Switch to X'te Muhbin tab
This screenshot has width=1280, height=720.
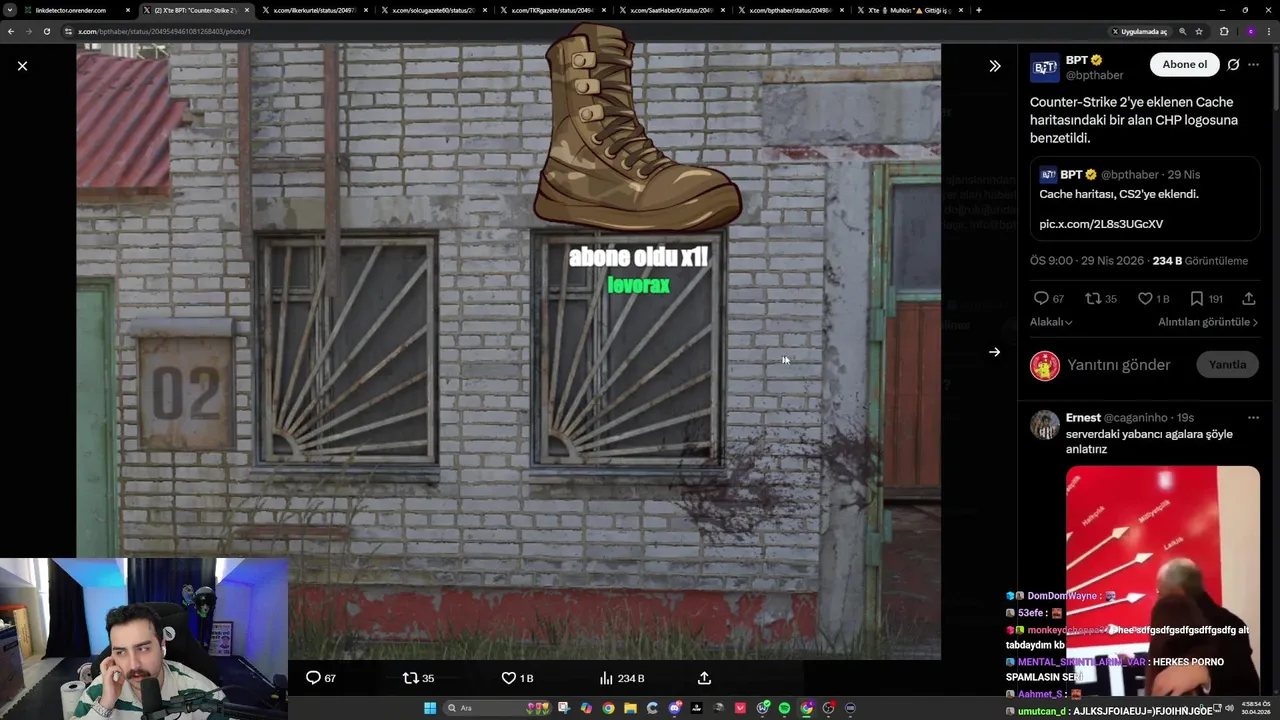(907, 10)
